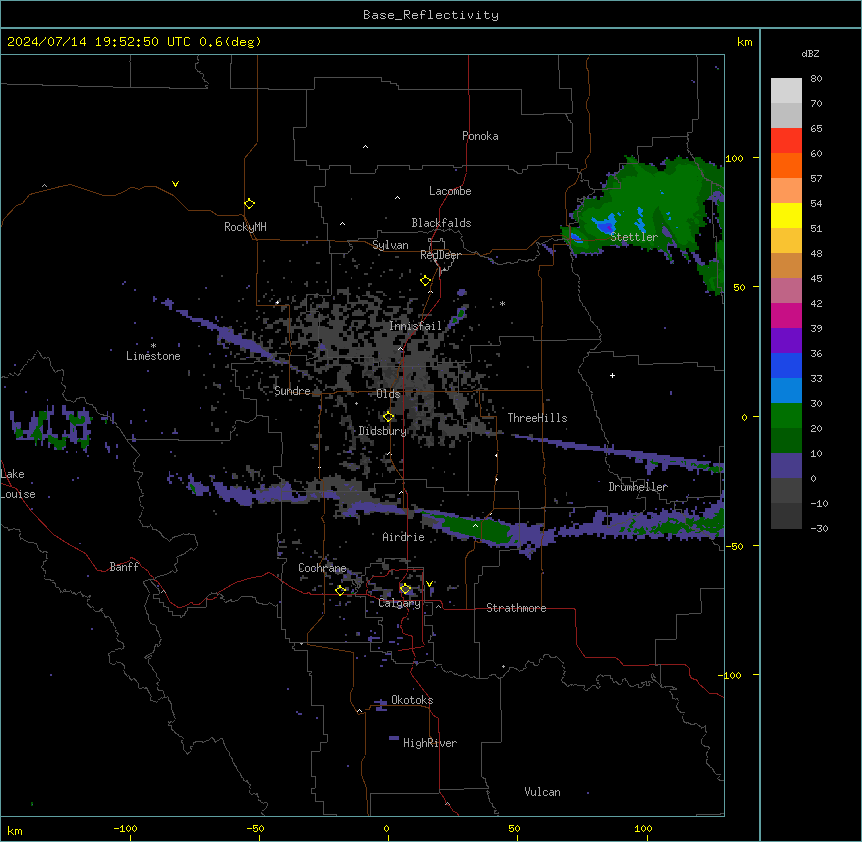Image resolution: width=862 pixels, height=842 pixels.
Task: Click the yellow diamond marker above RockyMH
Action: point(249,204)
